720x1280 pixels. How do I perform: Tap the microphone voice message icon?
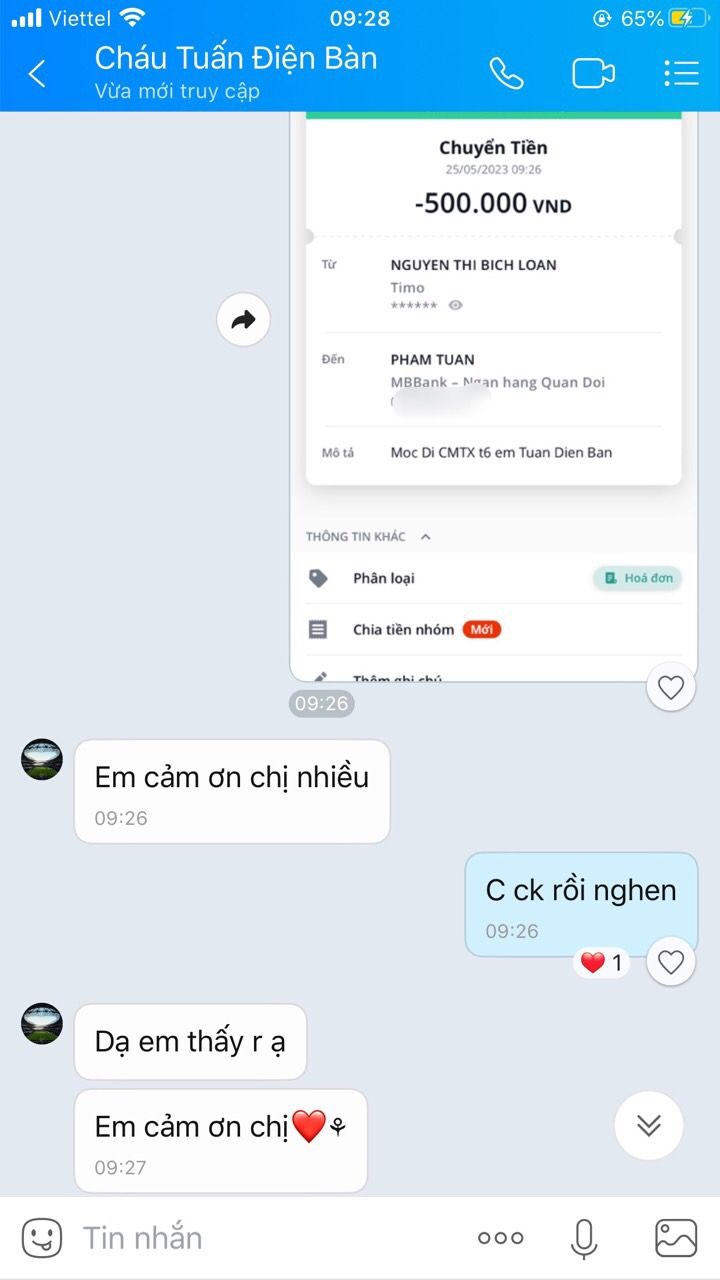tap(584, 1238)
